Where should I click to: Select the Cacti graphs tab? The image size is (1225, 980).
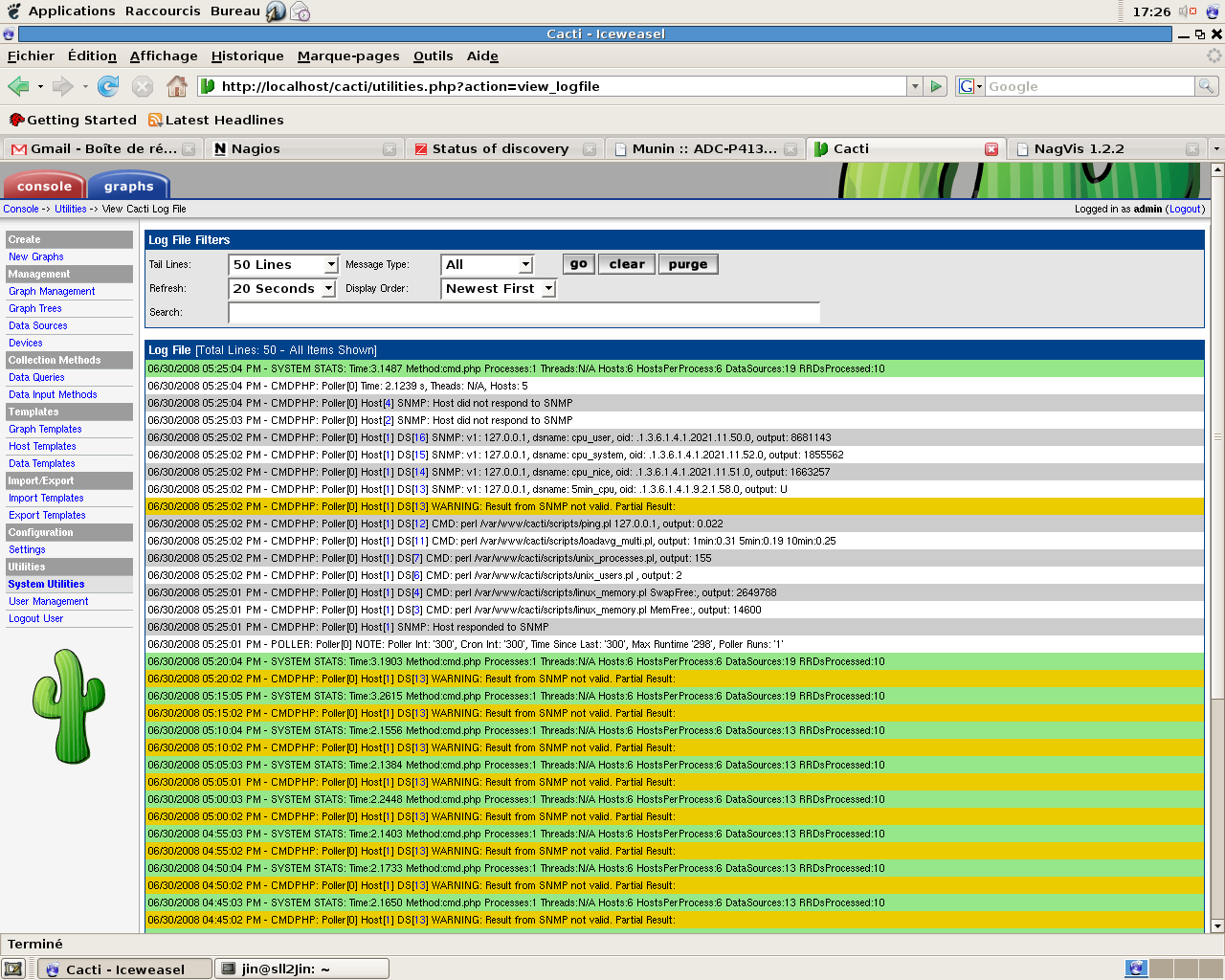128,186
